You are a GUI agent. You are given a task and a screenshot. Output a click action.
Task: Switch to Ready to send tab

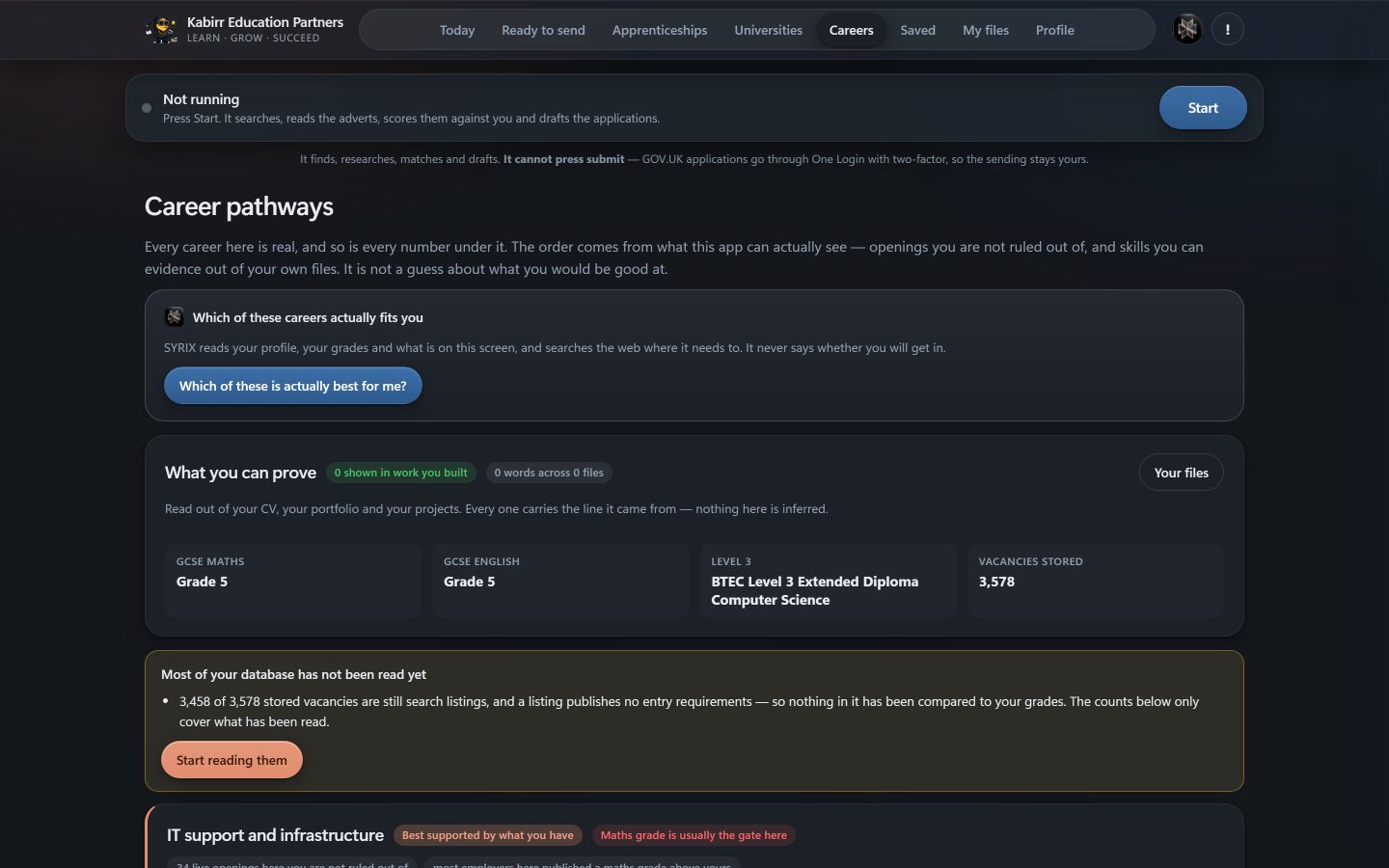(x=543, y=30)
